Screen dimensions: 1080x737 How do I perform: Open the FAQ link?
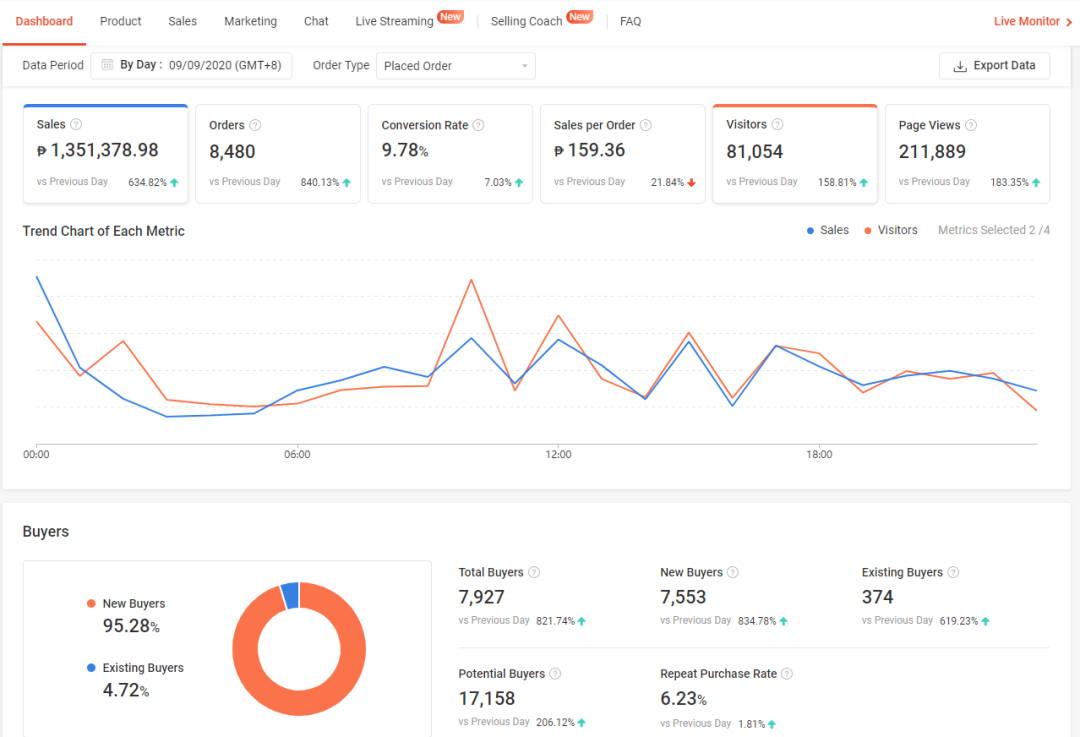click(x=630, y=21)
